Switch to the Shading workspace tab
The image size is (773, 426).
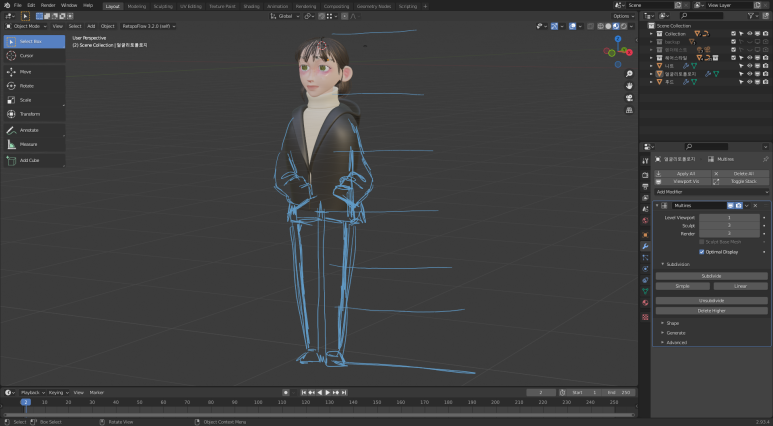pos(251,6)
